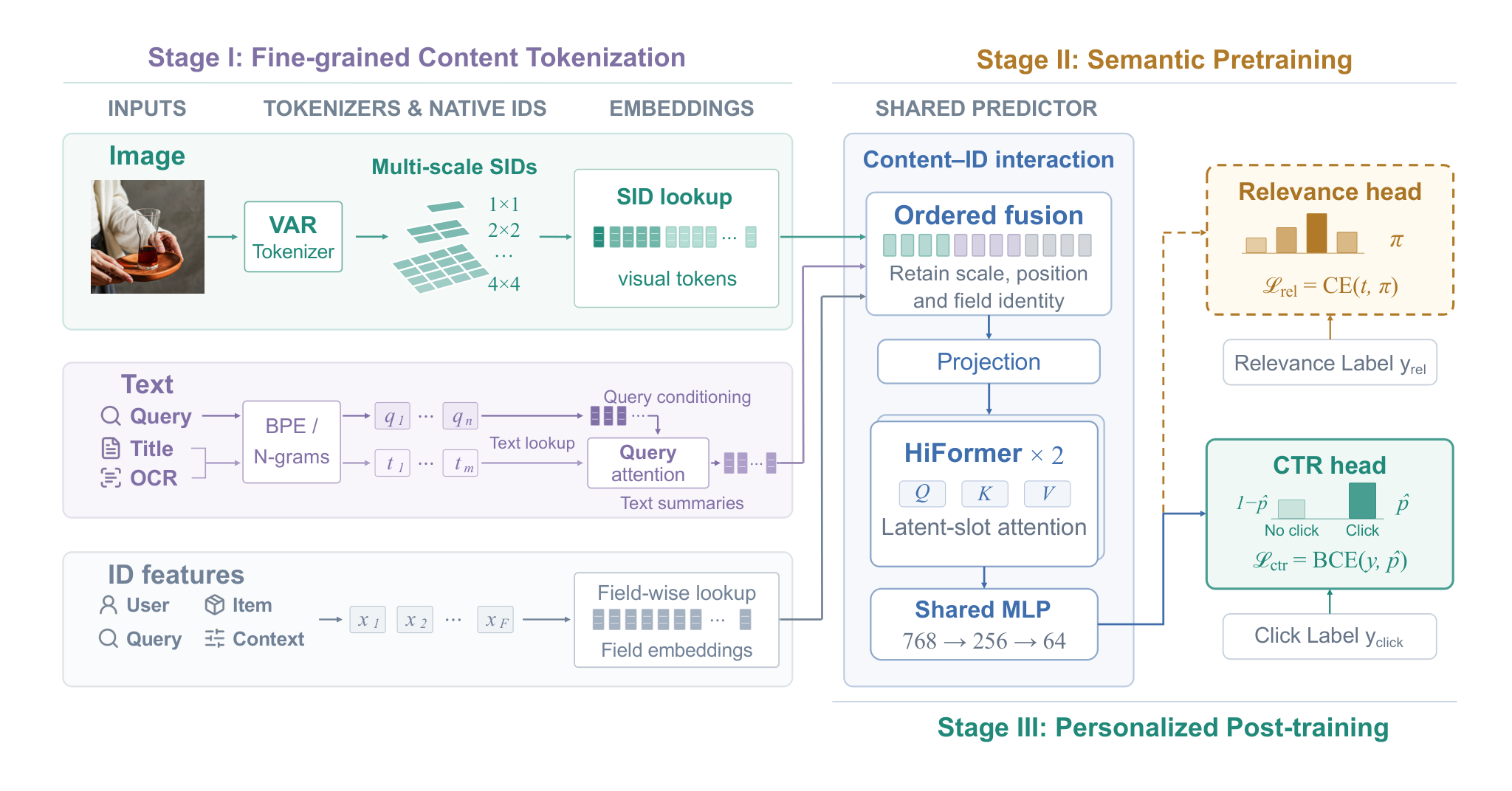Click the Context sliders icon
The width and height of the screenshot is (1512, 791).
[x=215, y=638]
